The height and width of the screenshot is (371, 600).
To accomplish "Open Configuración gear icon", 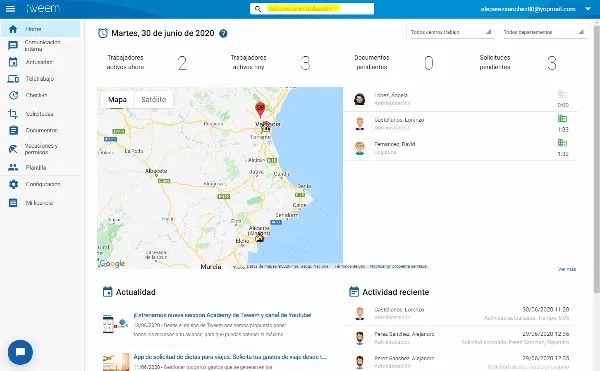I will (13, 184).
